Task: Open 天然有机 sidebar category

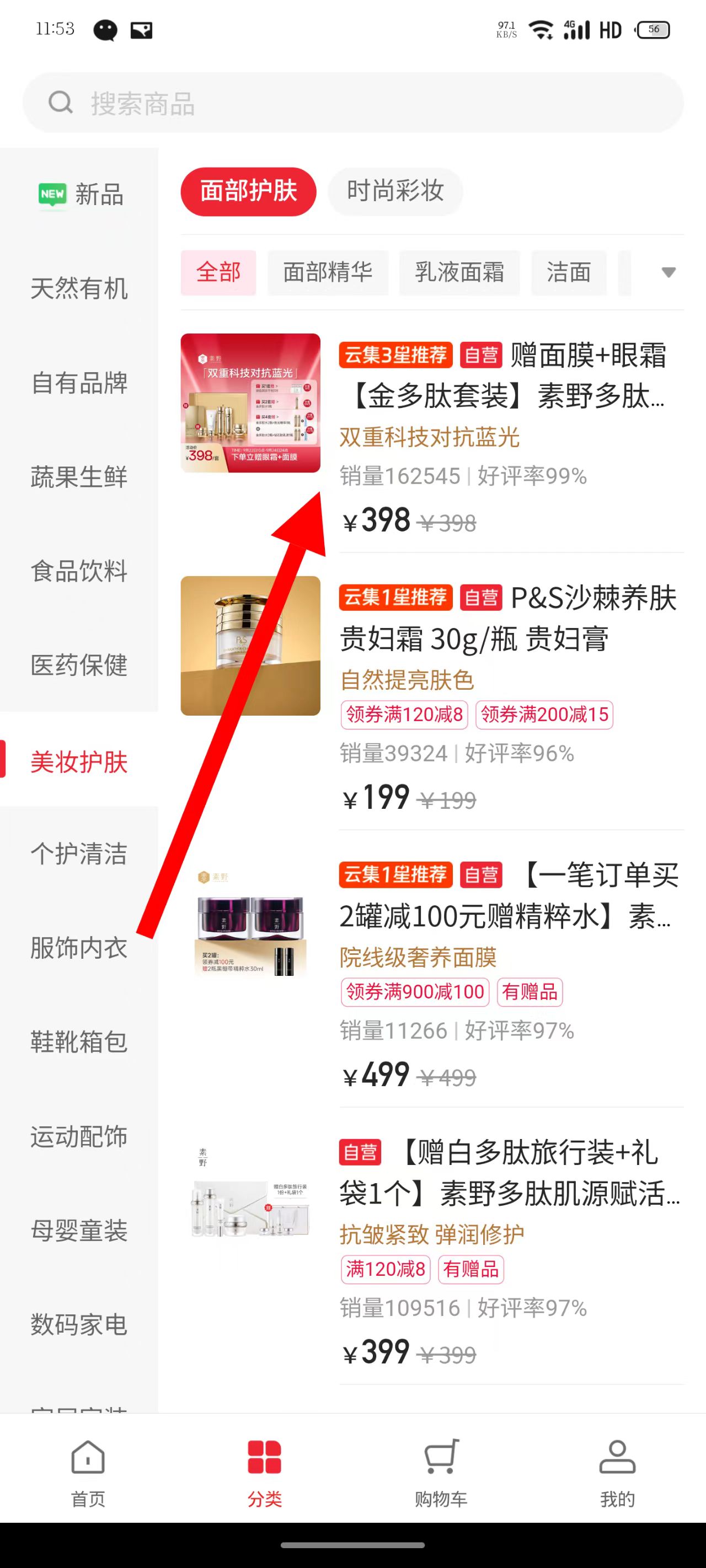Action: click(79, 288)
